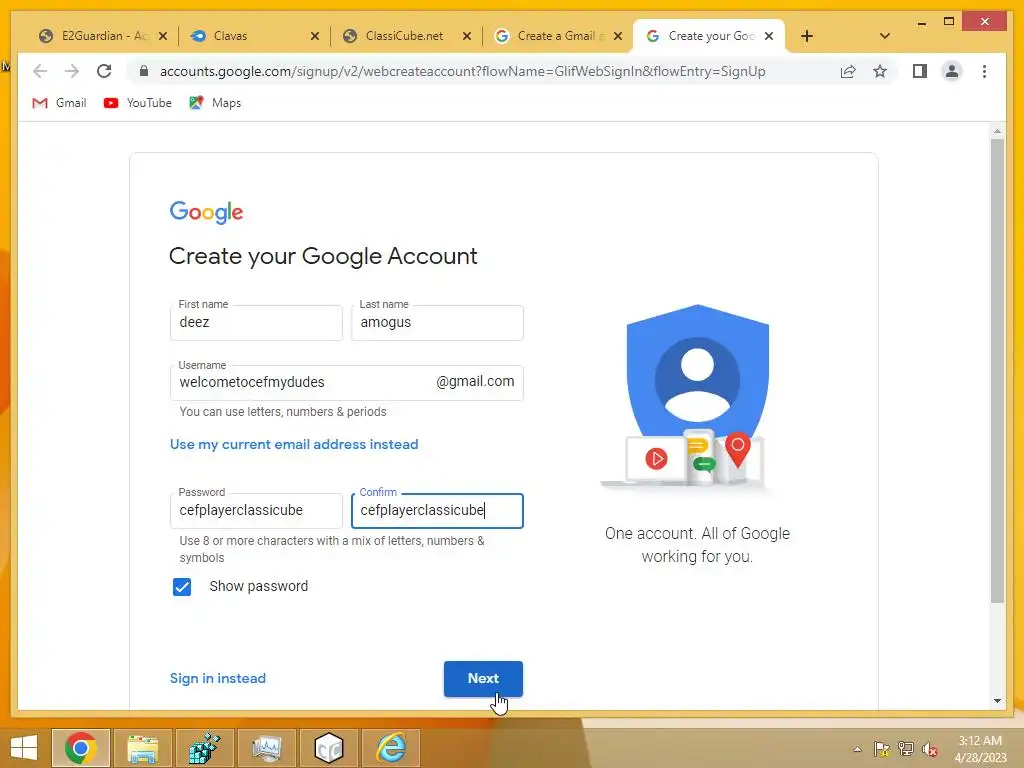Click the muted volume tray icon
Screen dimensions: 1024x768
[x=930, y=749]
